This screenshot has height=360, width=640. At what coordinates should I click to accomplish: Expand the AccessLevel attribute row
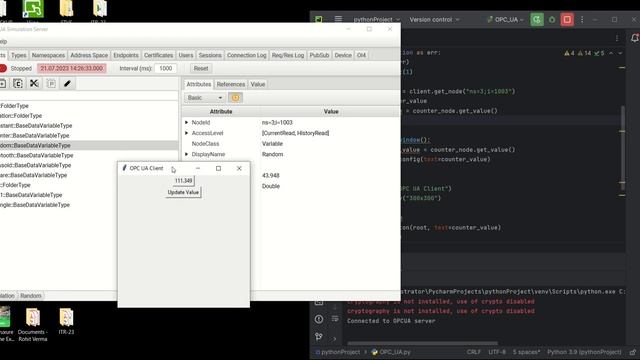click(187, 133)
